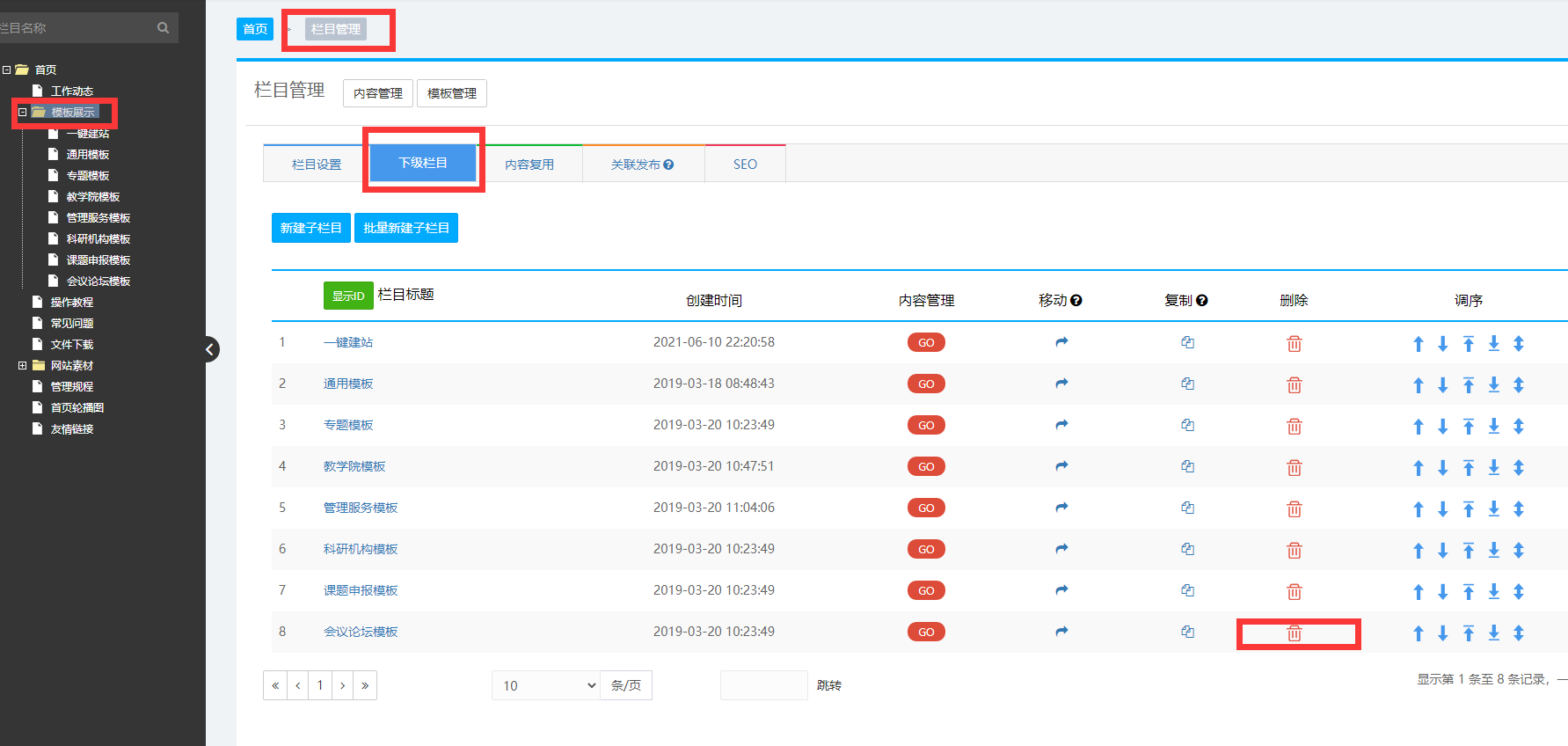Delete the 通用模板 column

1295,384
